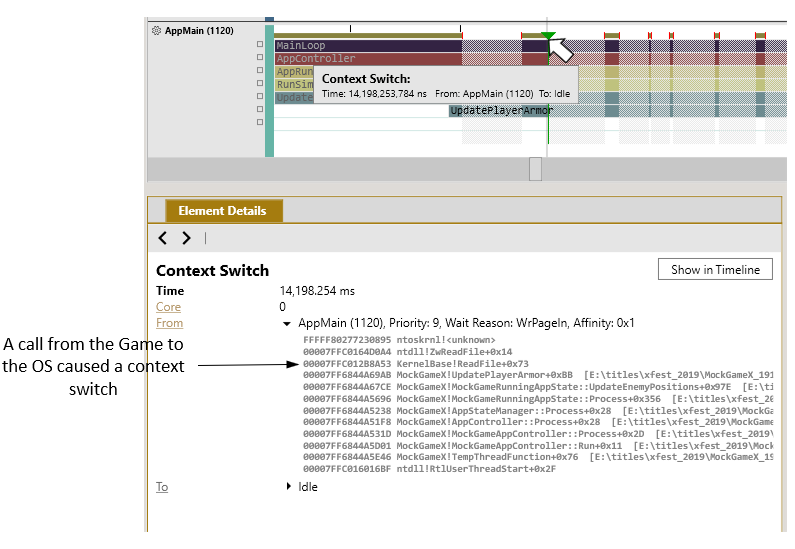Image resolution: width=795 pixels, height=549 pixels.
Task: Go to next element with forward arrow
Action: (x=186, y=238)
